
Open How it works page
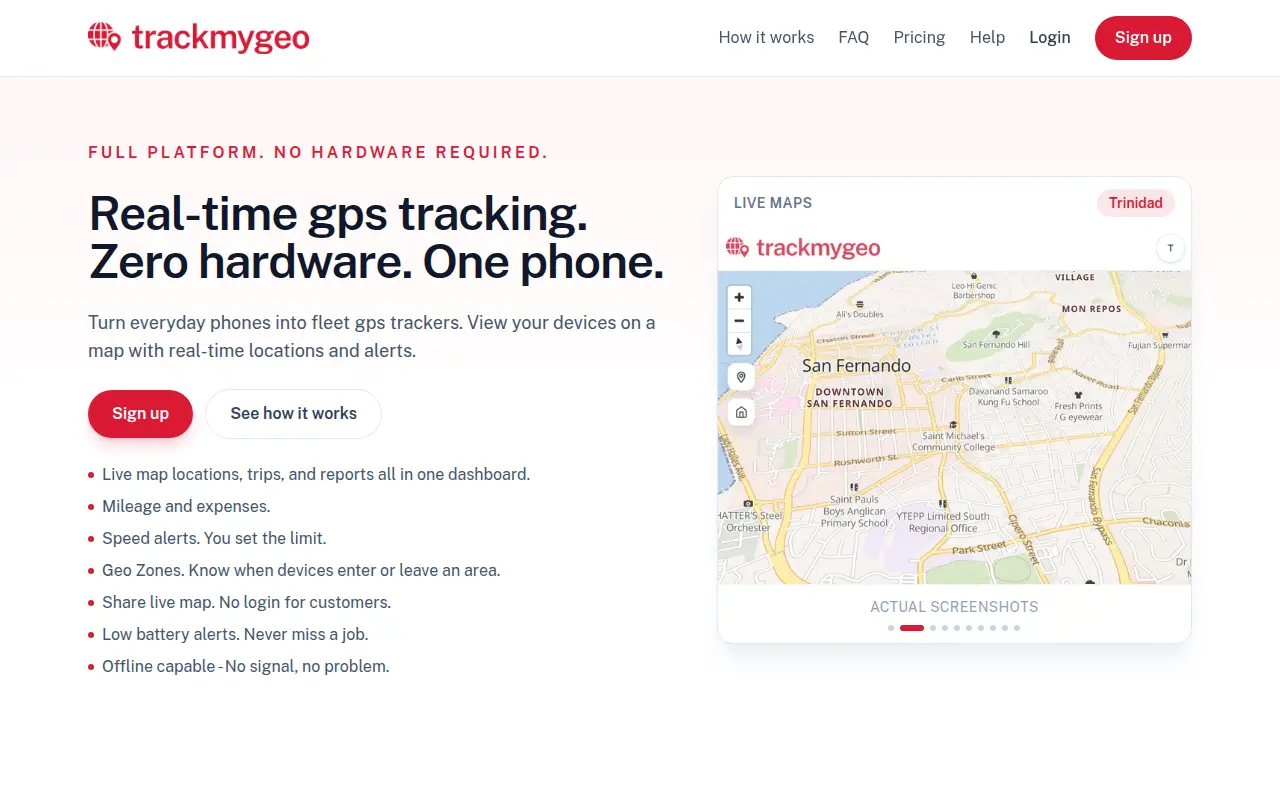pyautogui.click(x=766, y=37)
